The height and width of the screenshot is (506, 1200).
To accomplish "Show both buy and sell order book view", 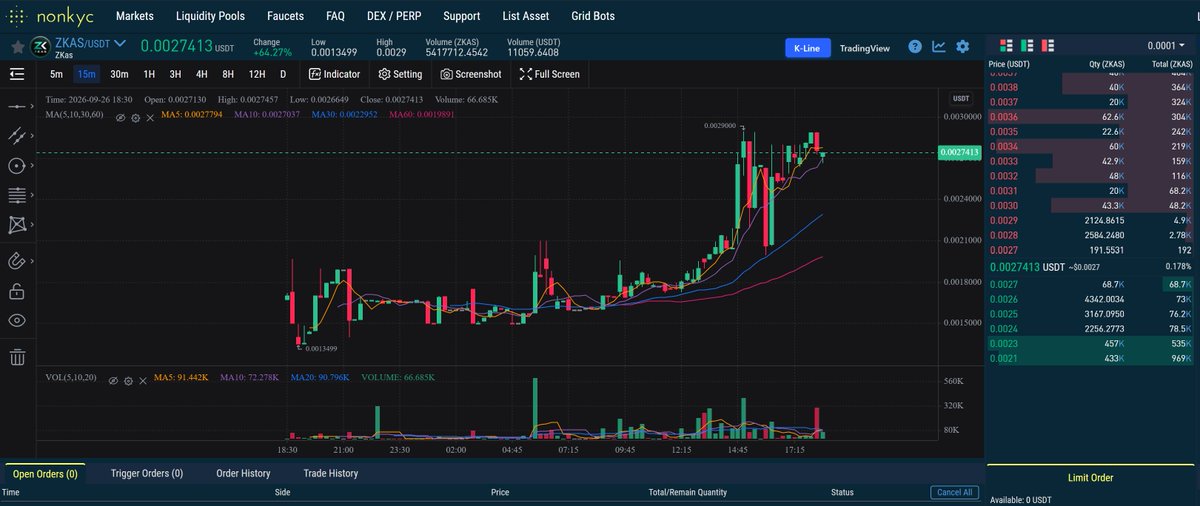I will [x=1006, y=46].
